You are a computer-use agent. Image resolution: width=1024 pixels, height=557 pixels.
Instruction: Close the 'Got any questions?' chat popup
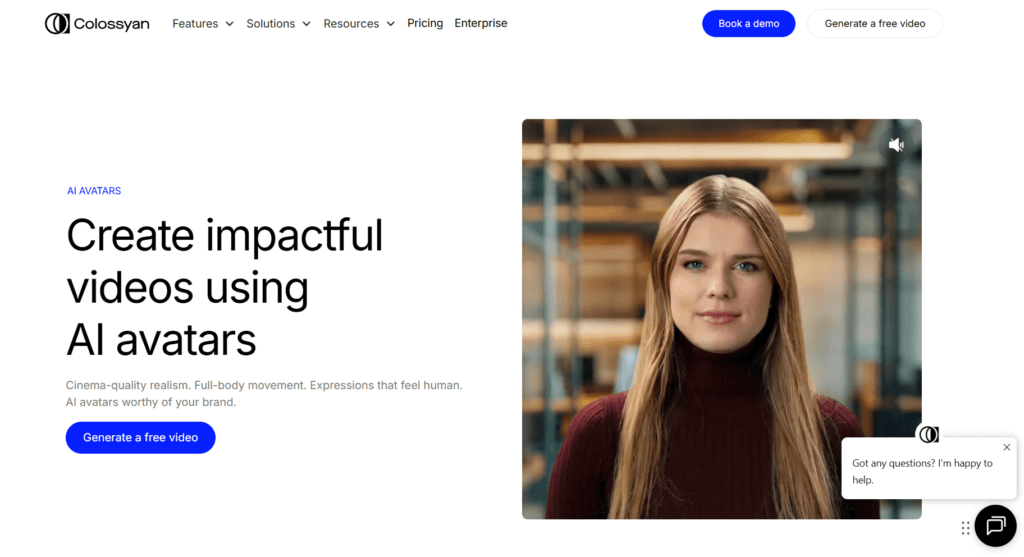pyautogui.click(x=1006, y=447)
